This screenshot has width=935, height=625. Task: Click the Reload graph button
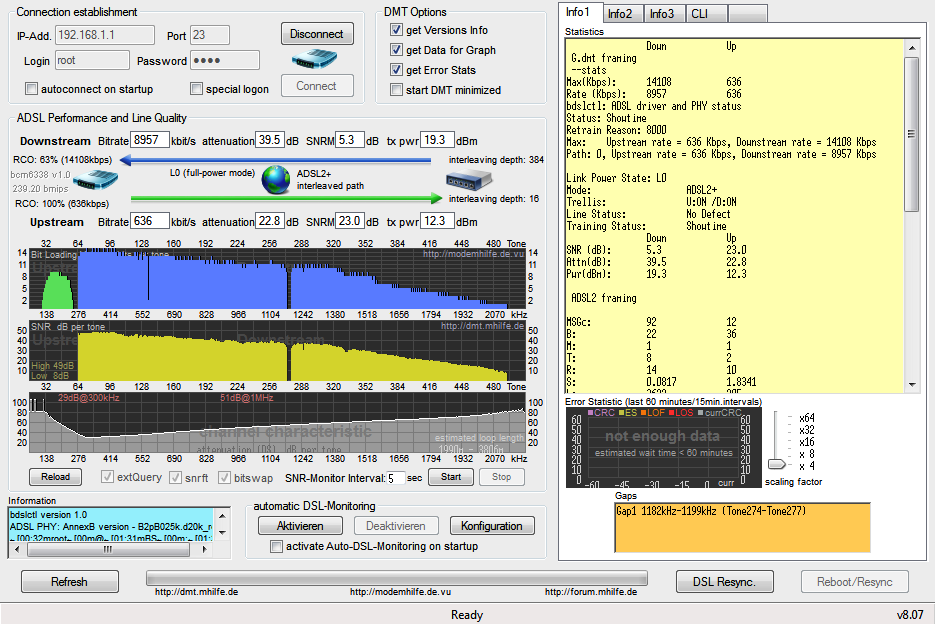pos(55,477)
